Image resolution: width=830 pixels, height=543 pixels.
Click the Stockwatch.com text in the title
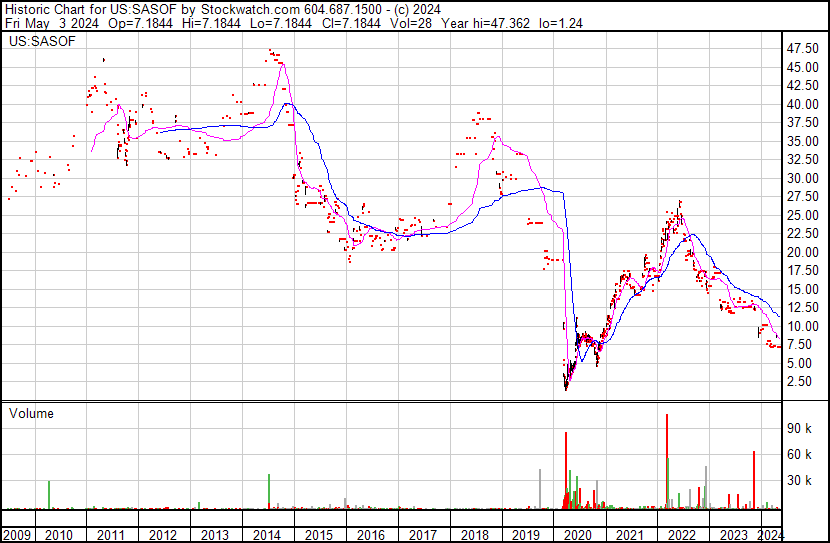(250, 9)
